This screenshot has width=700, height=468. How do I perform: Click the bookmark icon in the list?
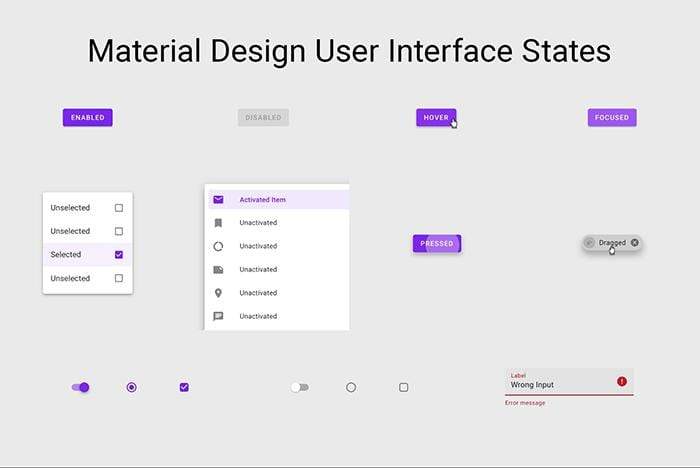pos(218,223)
